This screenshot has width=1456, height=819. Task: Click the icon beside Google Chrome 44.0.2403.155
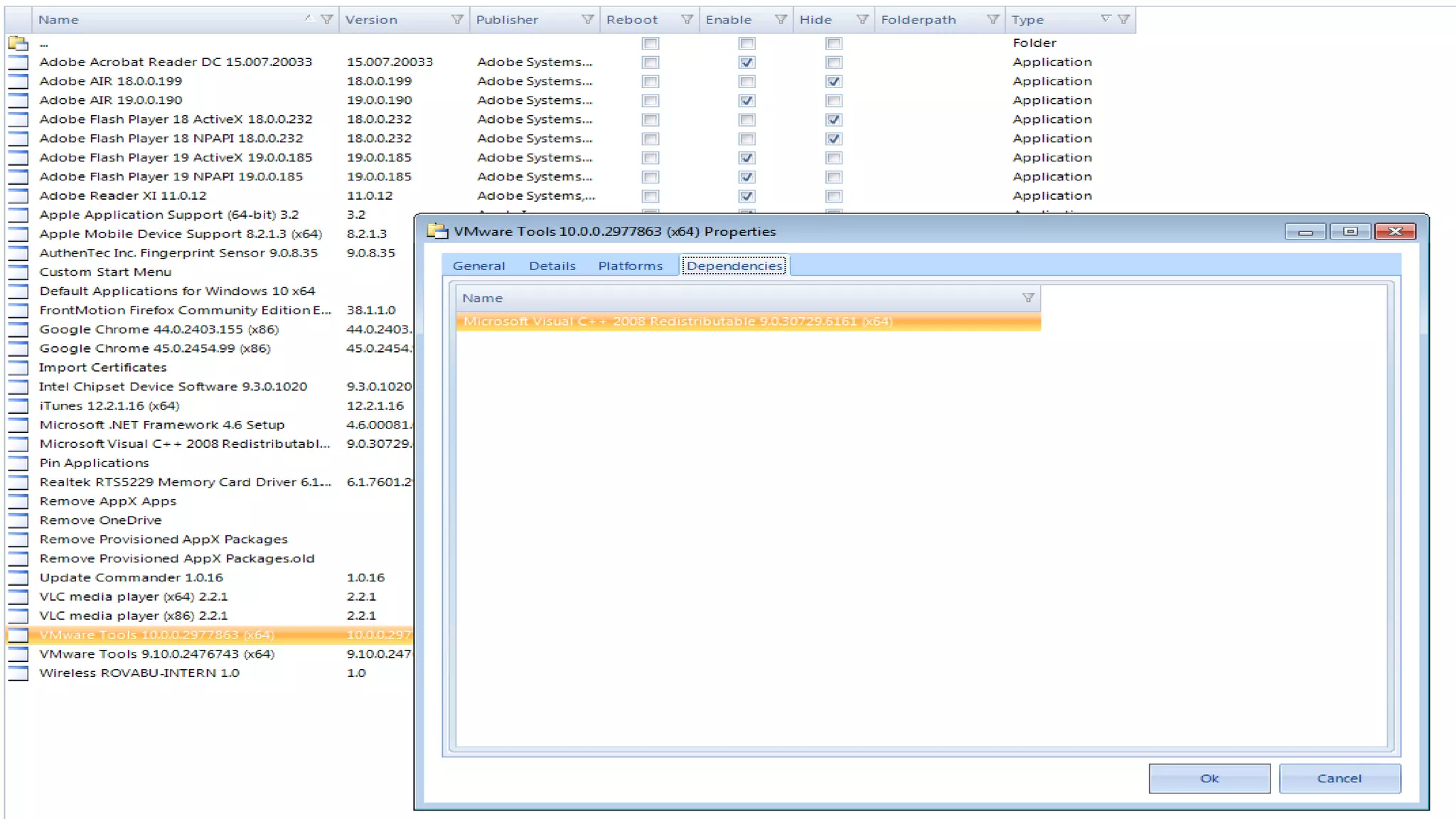pos(18,330)
